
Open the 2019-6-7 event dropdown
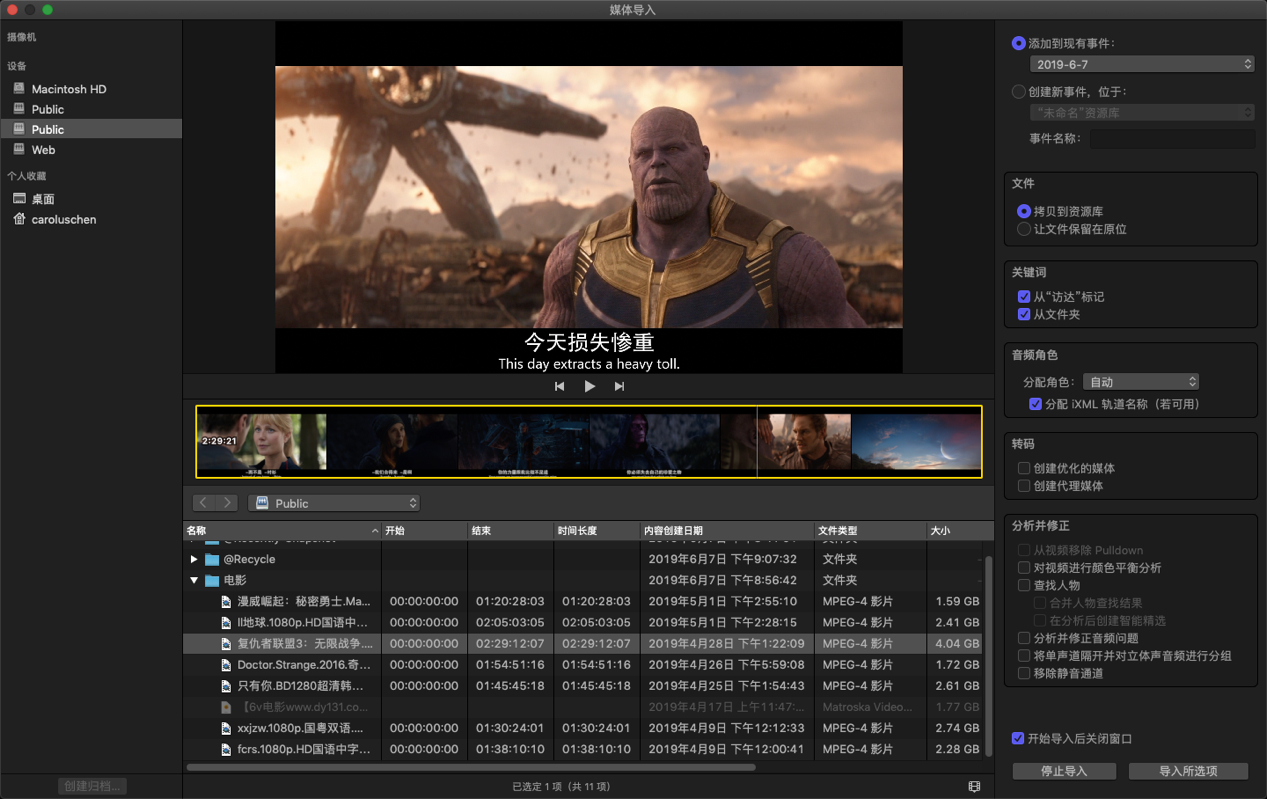(1141, 64)
